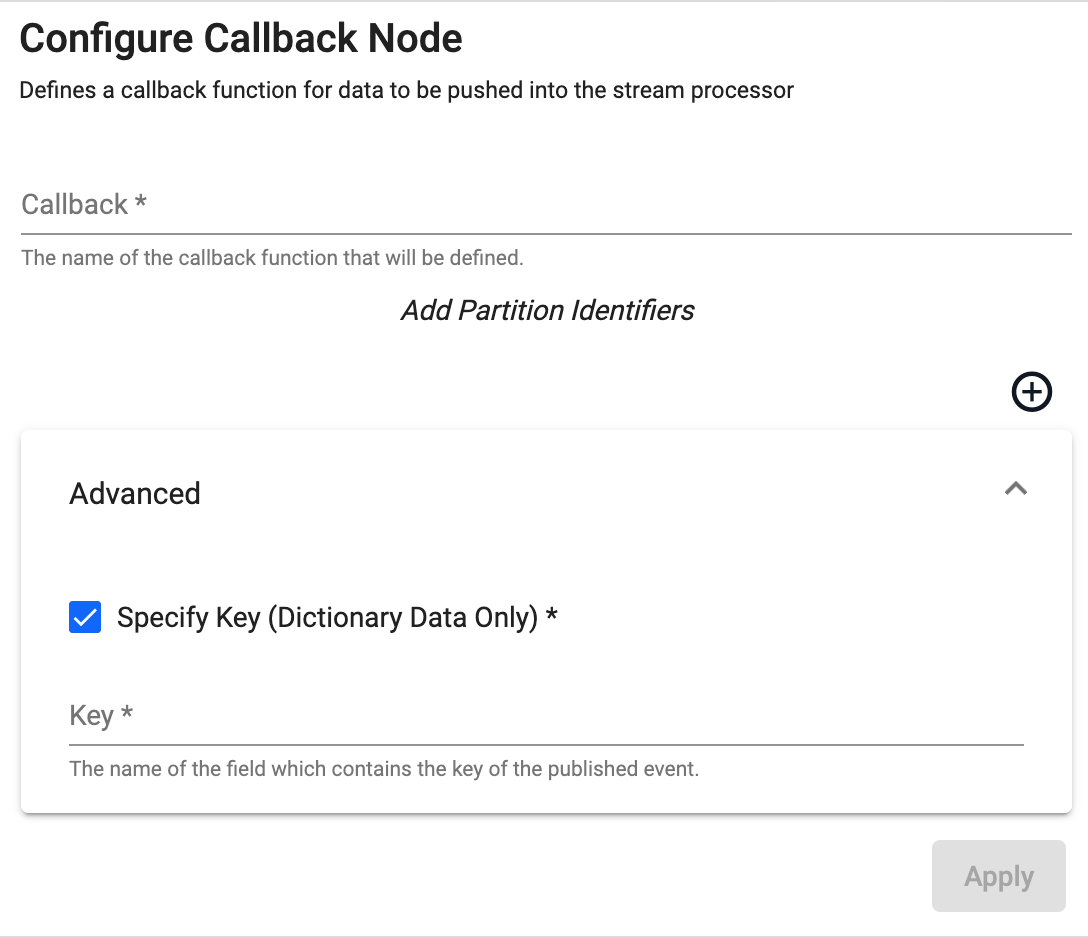The image size is (1088, 938).
Task: Focus the Callback name input field
Action: [x=546, y=205]
